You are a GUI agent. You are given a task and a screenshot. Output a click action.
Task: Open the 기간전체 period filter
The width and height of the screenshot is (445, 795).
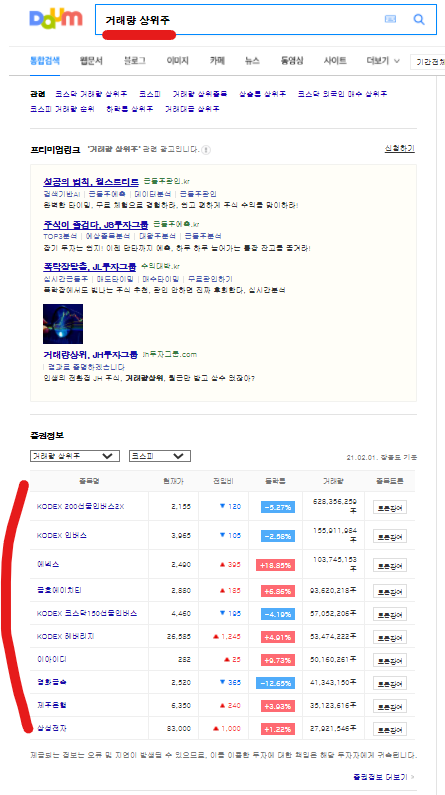tap(427, 61)
